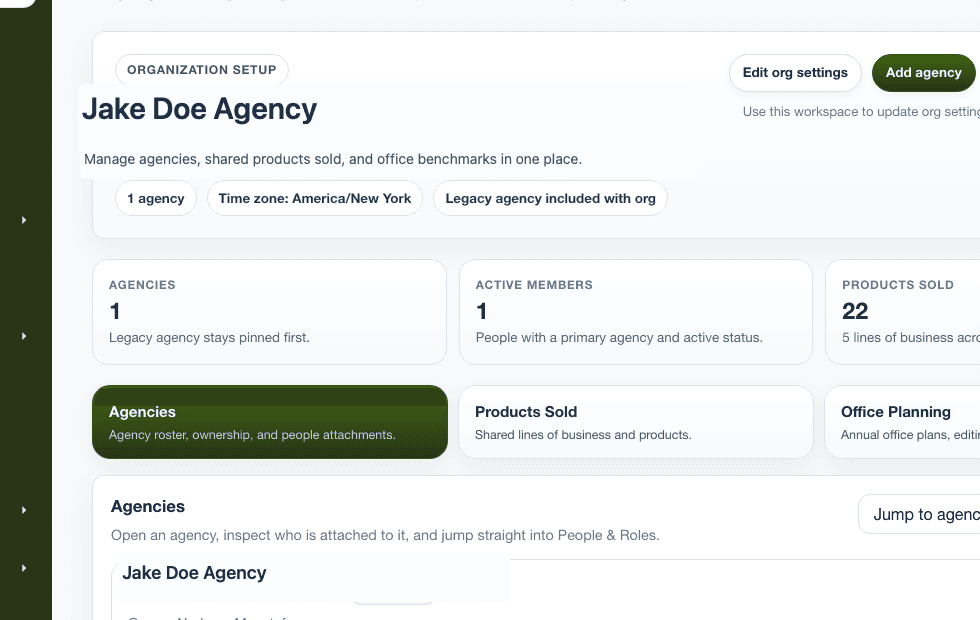Expand the second sidebar navigation chevron
Image resolution: width=980 pixels, height=620 pixels.
tap(24, 336)
